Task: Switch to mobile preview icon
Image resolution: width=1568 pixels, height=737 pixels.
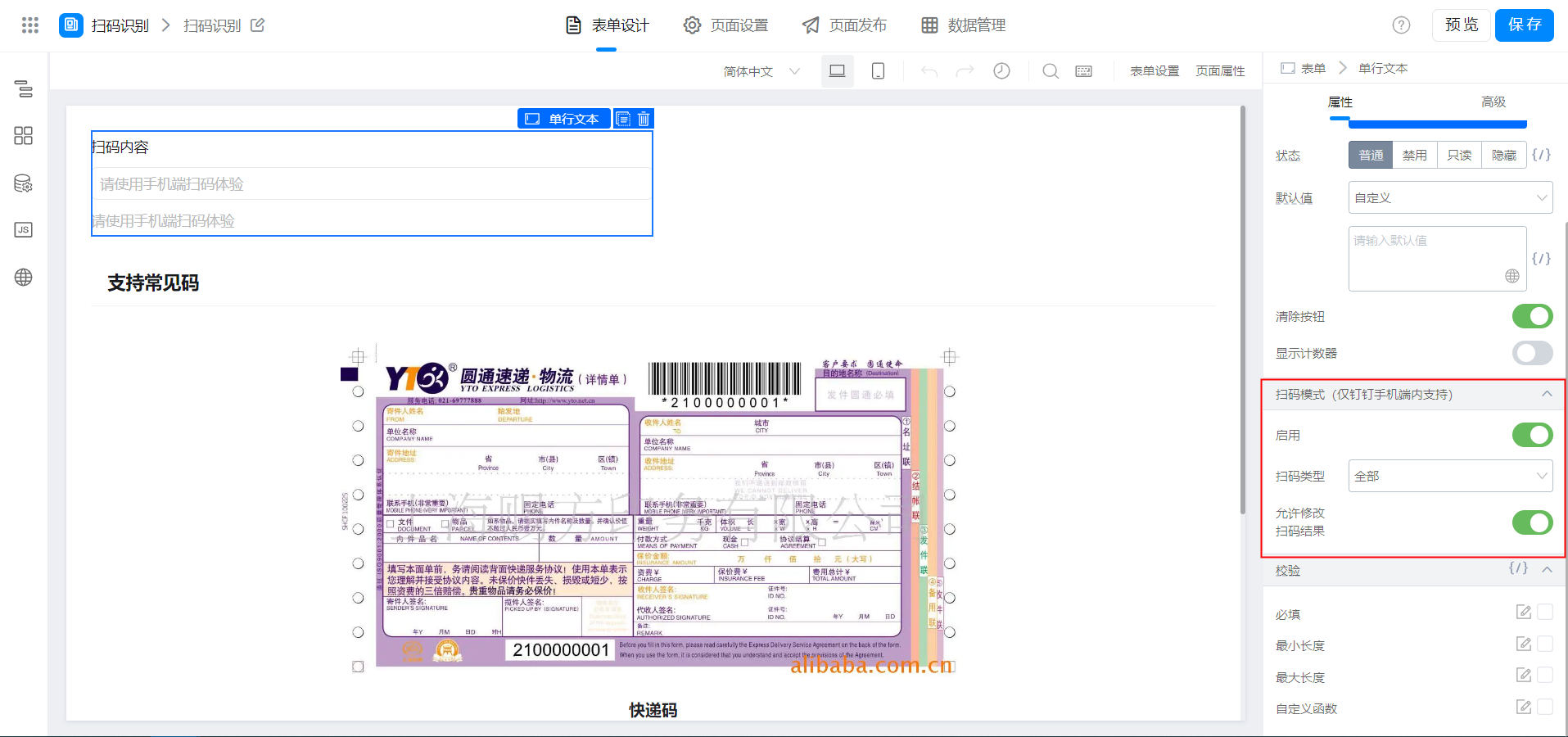Action: [x=878, y=71]
